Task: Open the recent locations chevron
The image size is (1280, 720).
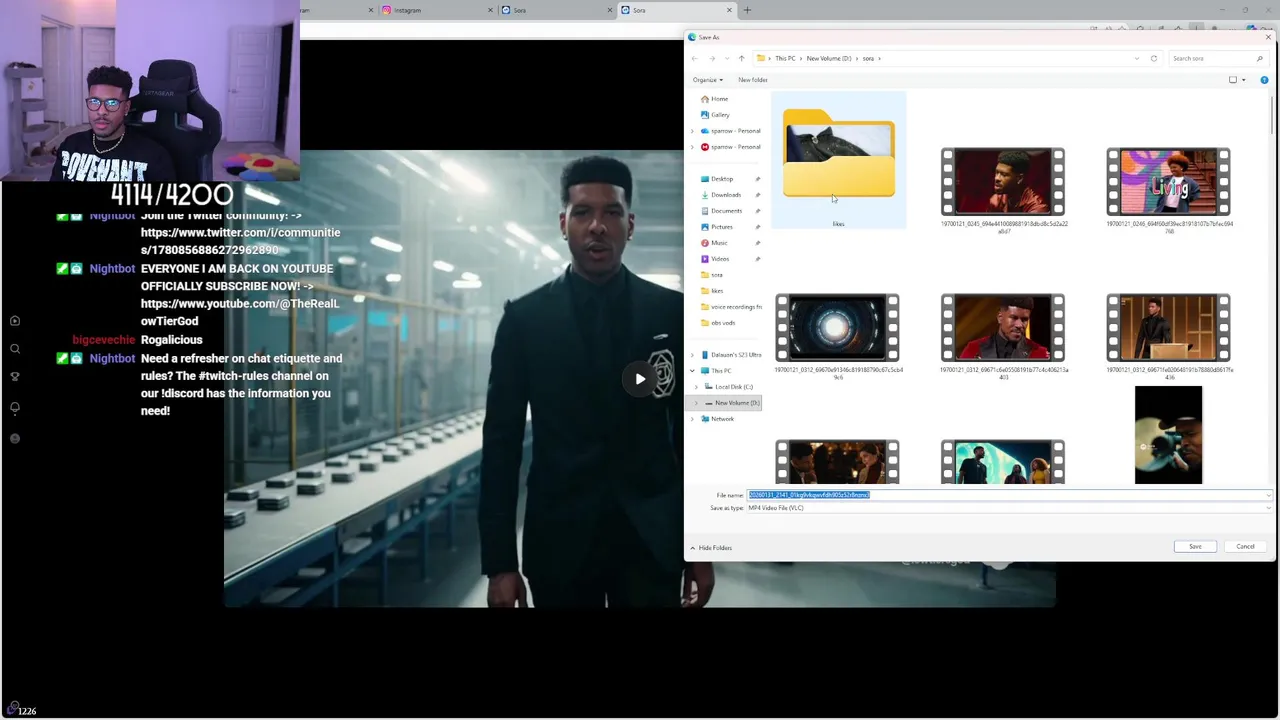Action: [x=727, y=58]
